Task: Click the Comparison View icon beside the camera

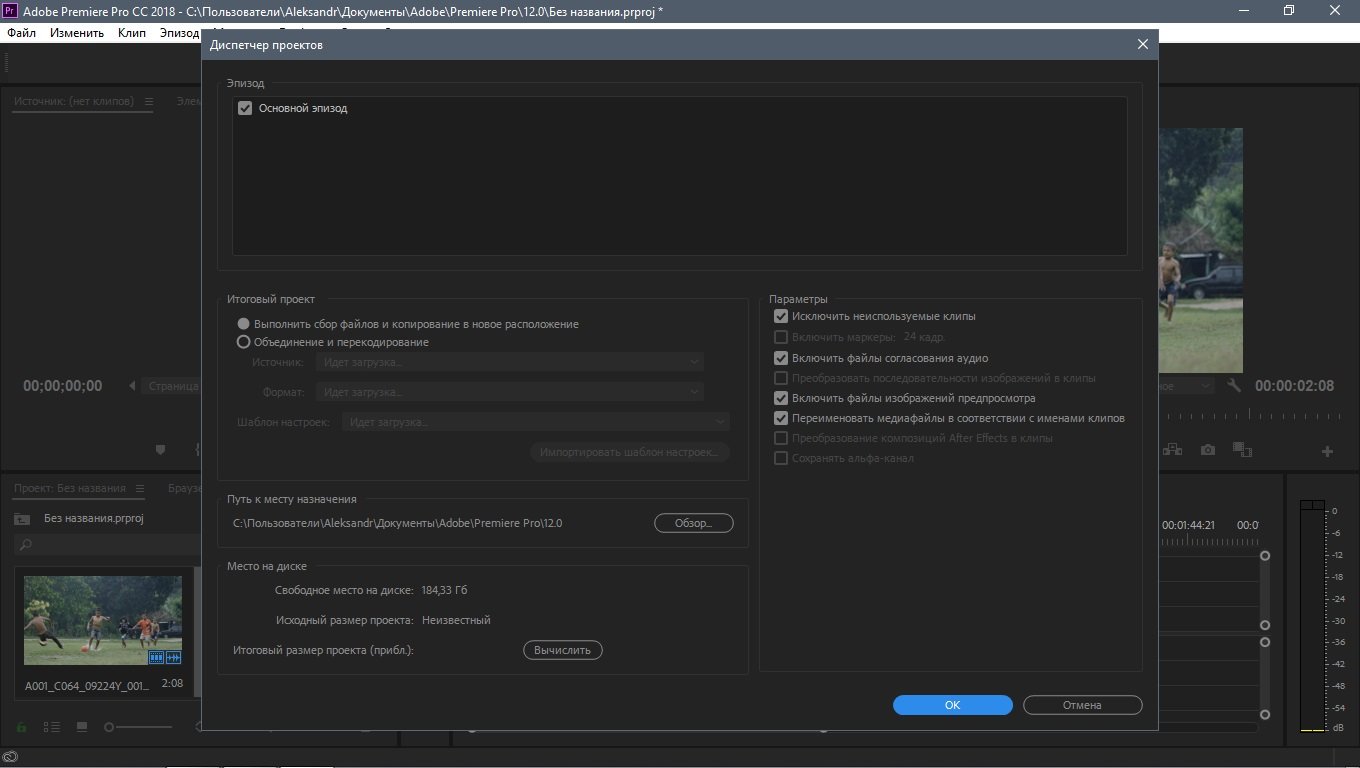Action: (x=1242, y=451)
